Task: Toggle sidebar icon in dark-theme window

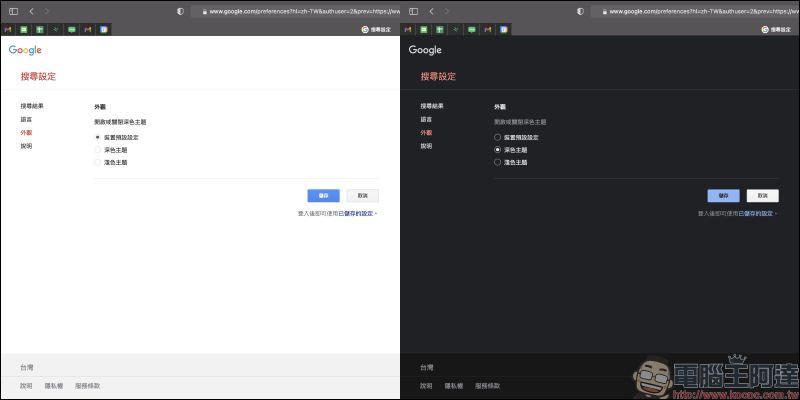Action: pyautogui.click(x=414, y=11)
